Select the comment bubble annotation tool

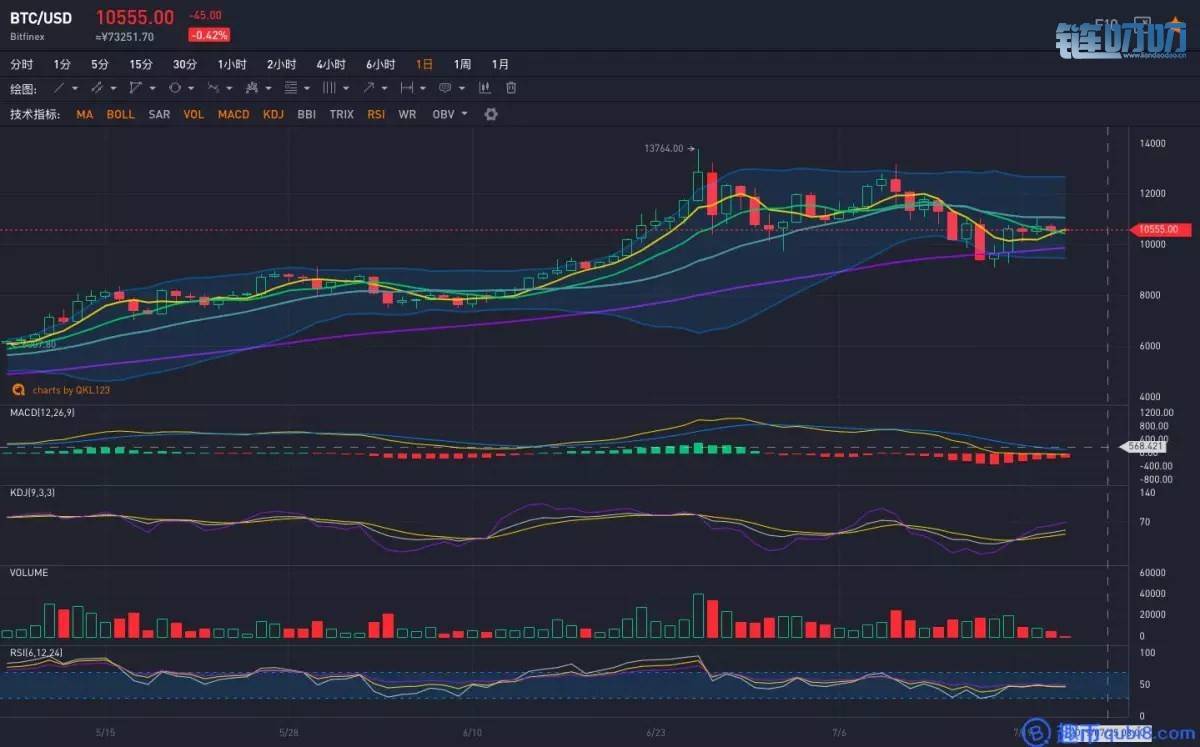pyautogui.click(x=444, y=88)
